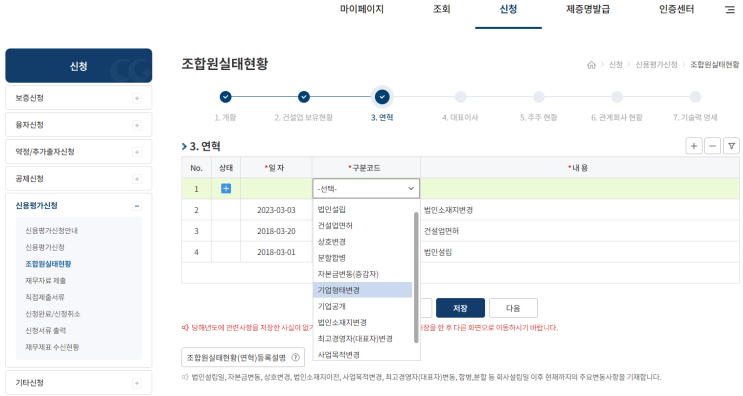Click 내용 cell 건설업면허 in row 3
Viewport: 743px width, 396px height.
tap(580, 231)
